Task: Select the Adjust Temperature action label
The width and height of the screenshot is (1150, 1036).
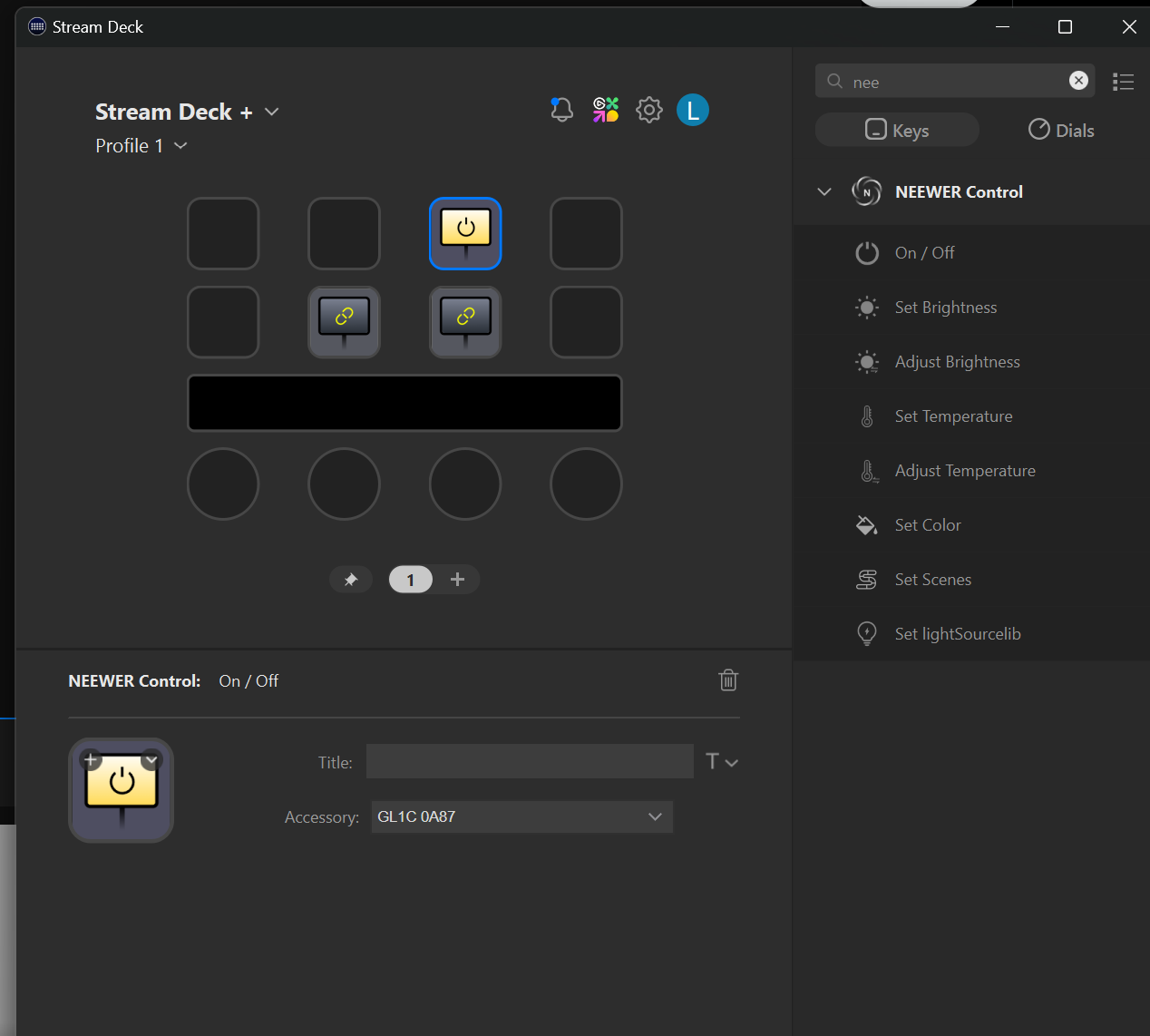Action: point(965,471)
